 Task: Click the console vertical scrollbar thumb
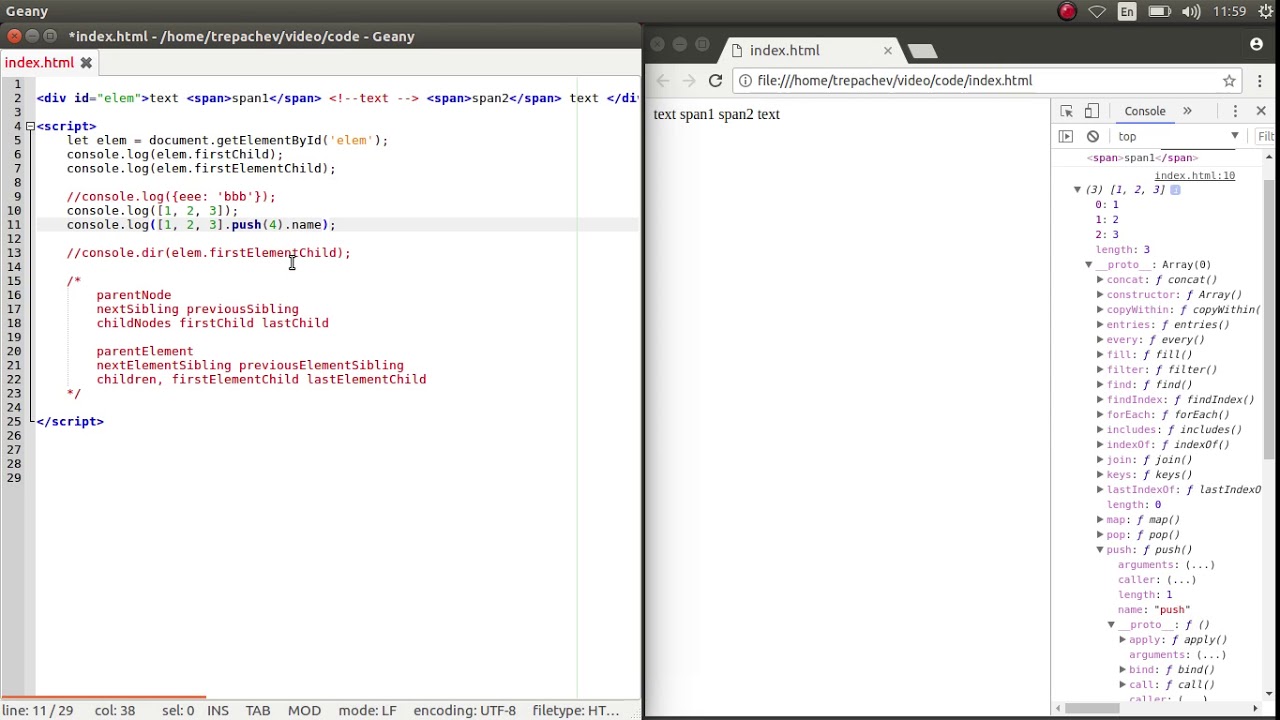click(x=1269, y=320)
